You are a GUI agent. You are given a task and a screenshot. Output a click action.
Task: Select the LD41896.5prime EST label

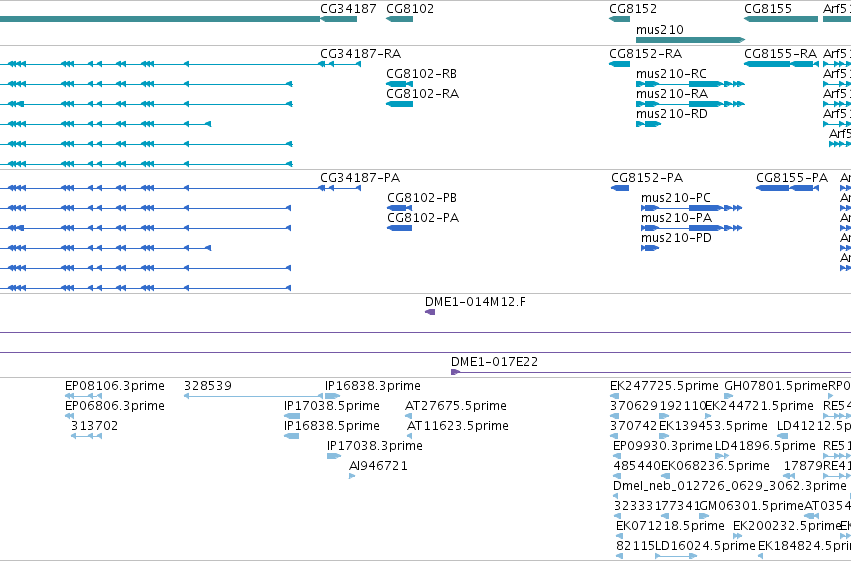(x=765, y=446)
